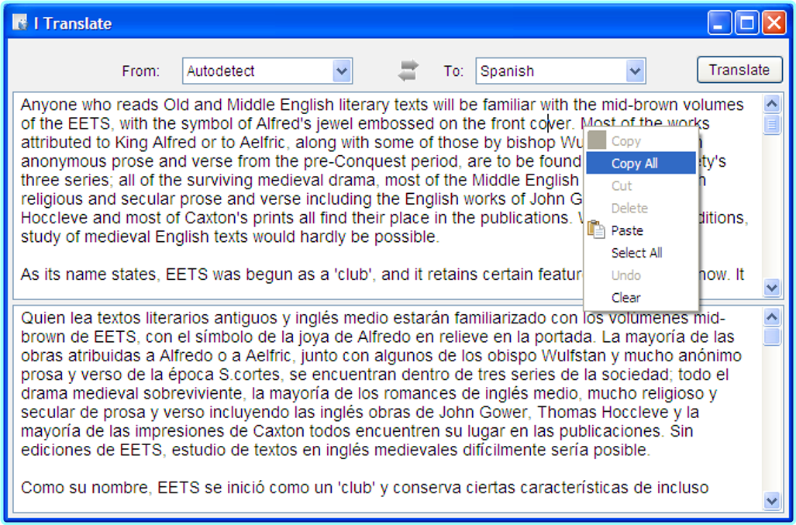Click the word 'Quien' in the translated text
Image resolution: width=796 pixels, height=525 pixels.
(43, 318)
